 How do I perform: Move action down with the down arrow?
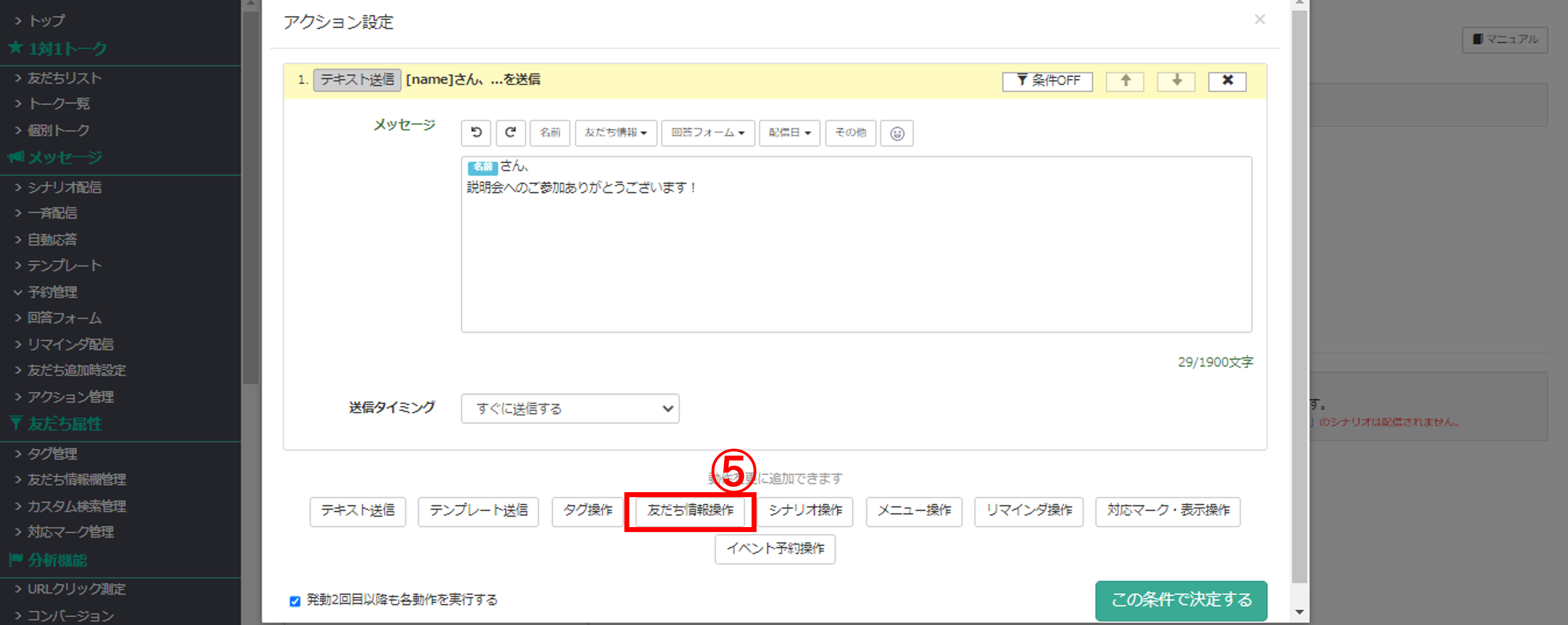1176,81
